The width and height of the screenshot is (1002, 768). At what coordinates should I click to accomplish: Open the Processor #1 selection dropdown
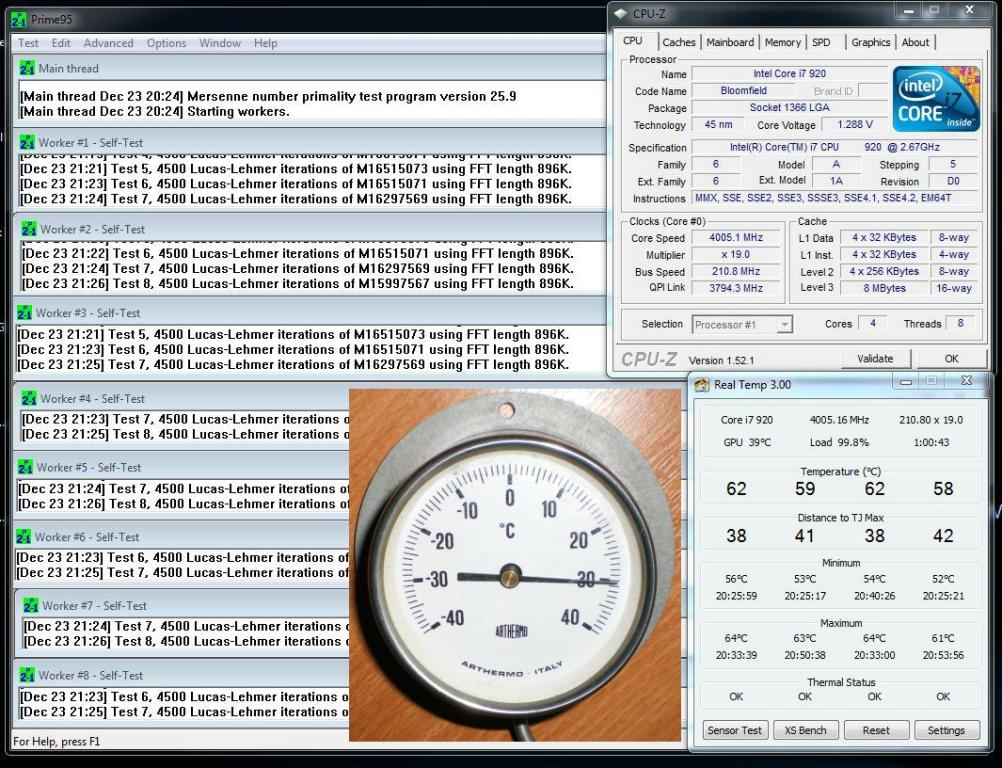point(742,325)
